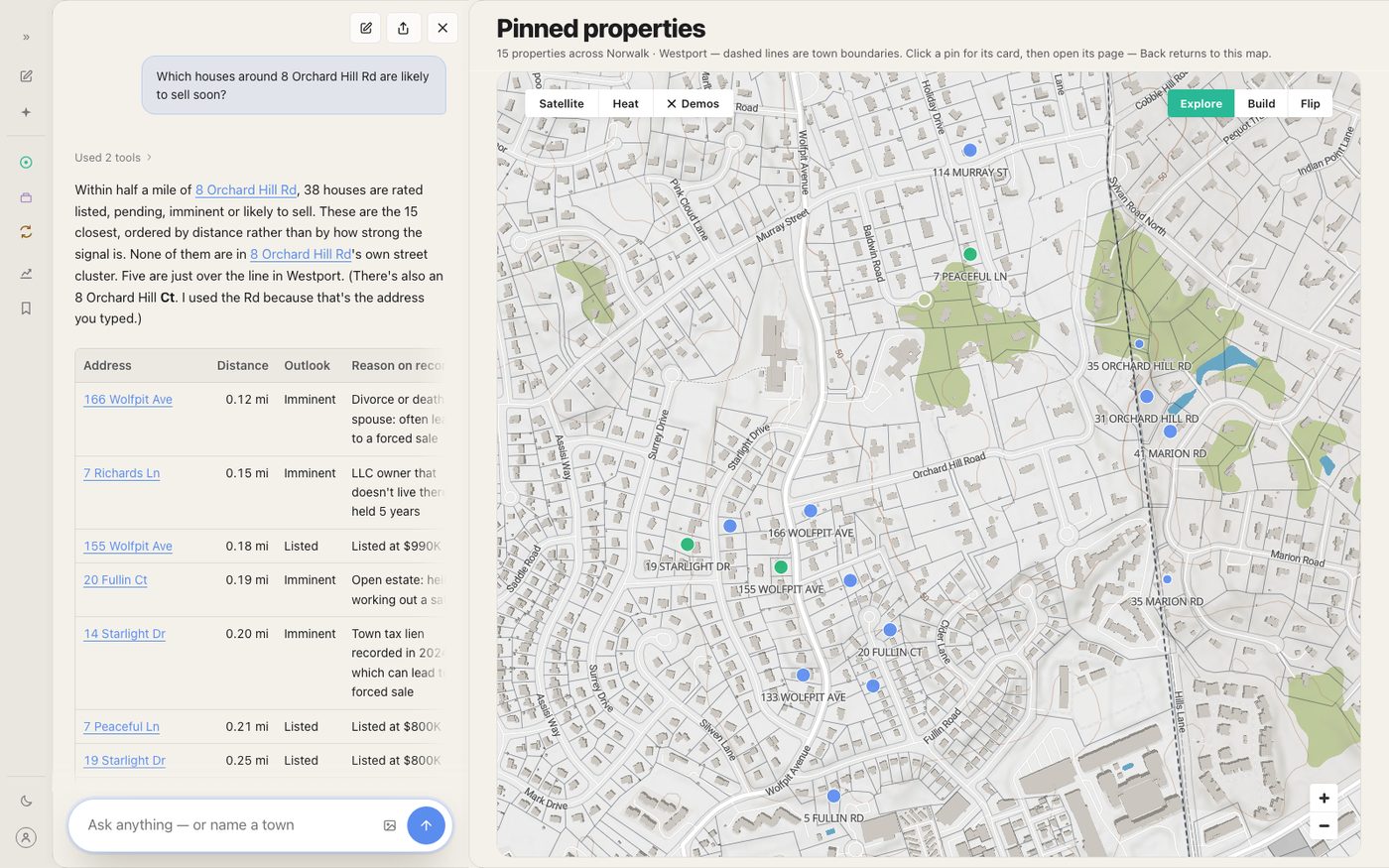Click the orange cycle arrows sidebar icon
The image size is (1389, 868).
point(27,232)
